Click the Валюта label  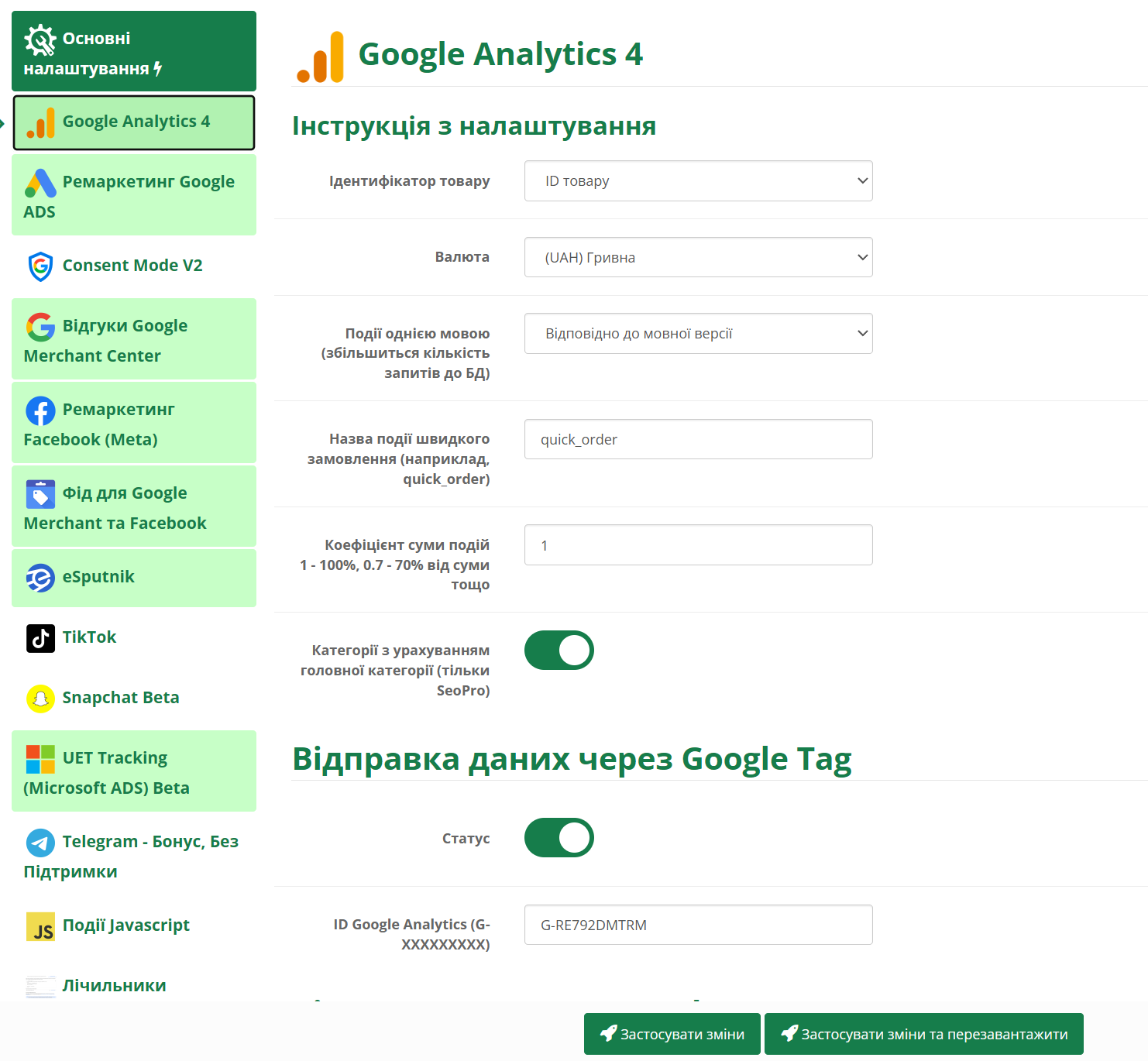point(462,256)
